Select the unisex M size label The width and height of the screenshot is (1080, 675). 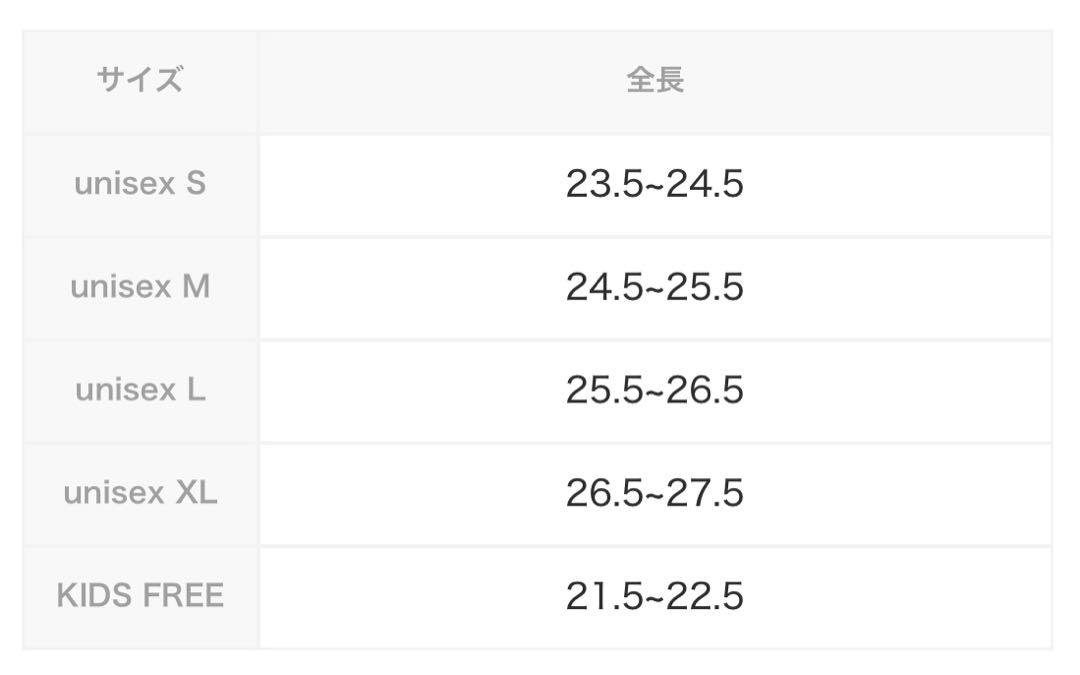tap(140, 287)
